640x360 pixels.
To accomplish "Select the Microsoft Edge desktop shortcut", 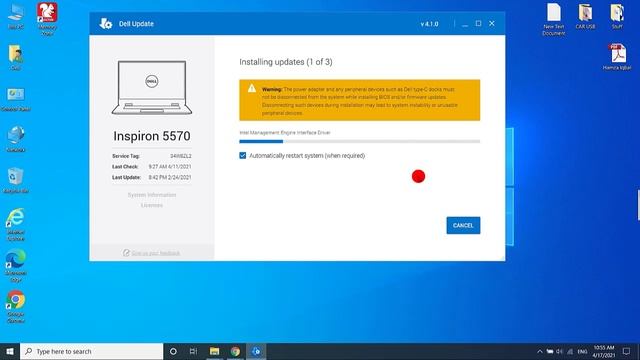I will pyautogui.click(x=16, y=266).
